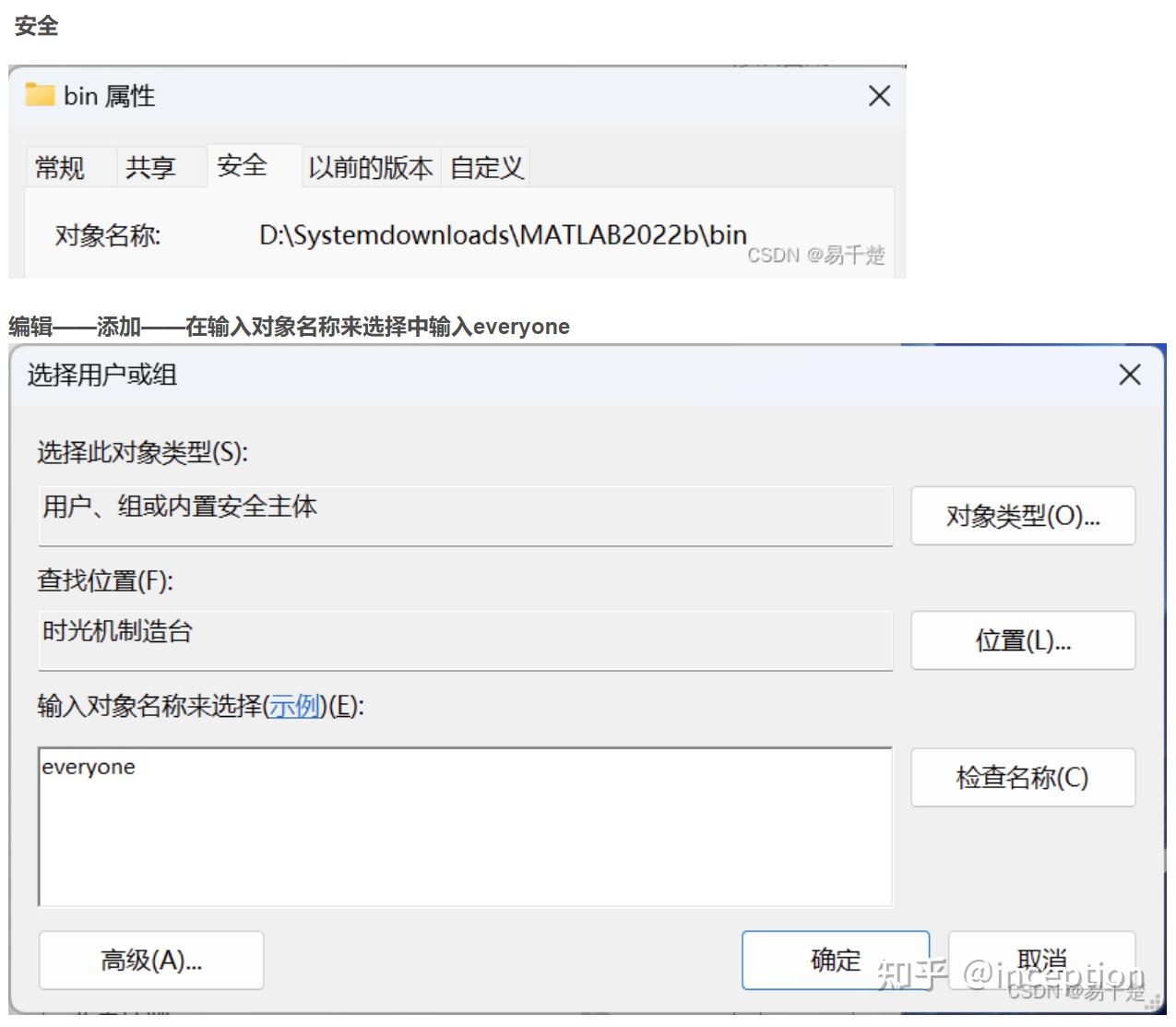Viewport: 1176px width, 1027px height.
Task: Open the 对象类型(O) dialog
Action: 1022,516
